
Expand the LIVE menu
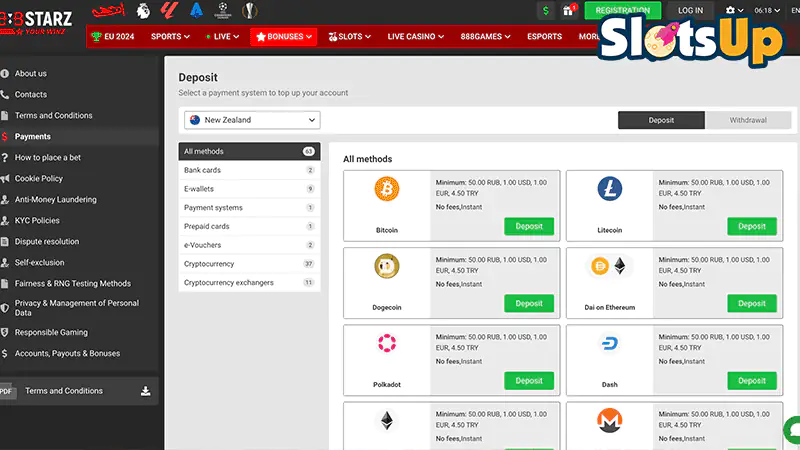222,37
